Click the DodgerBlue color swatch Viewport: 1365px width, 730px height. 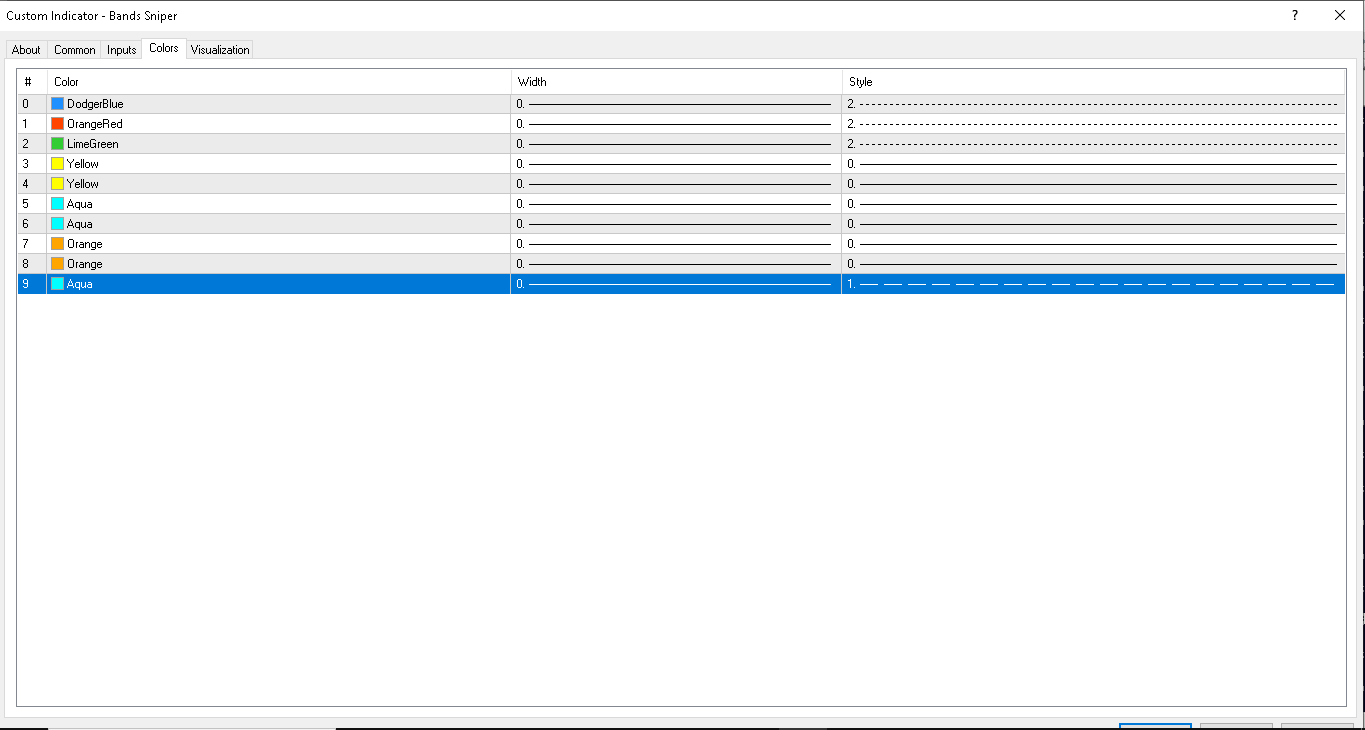click(58, 104)
